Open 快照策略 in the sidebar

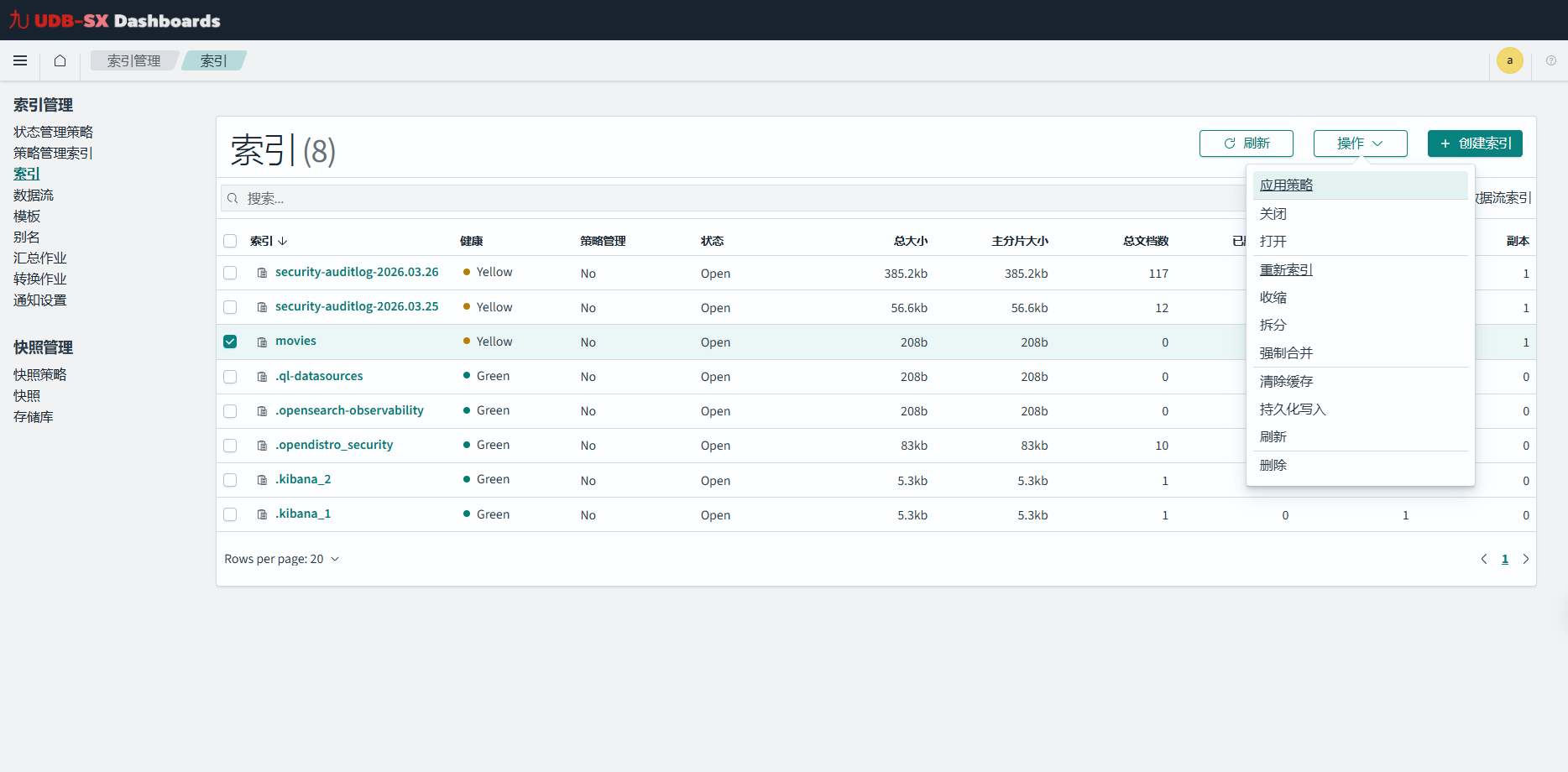tap(39, 374)
